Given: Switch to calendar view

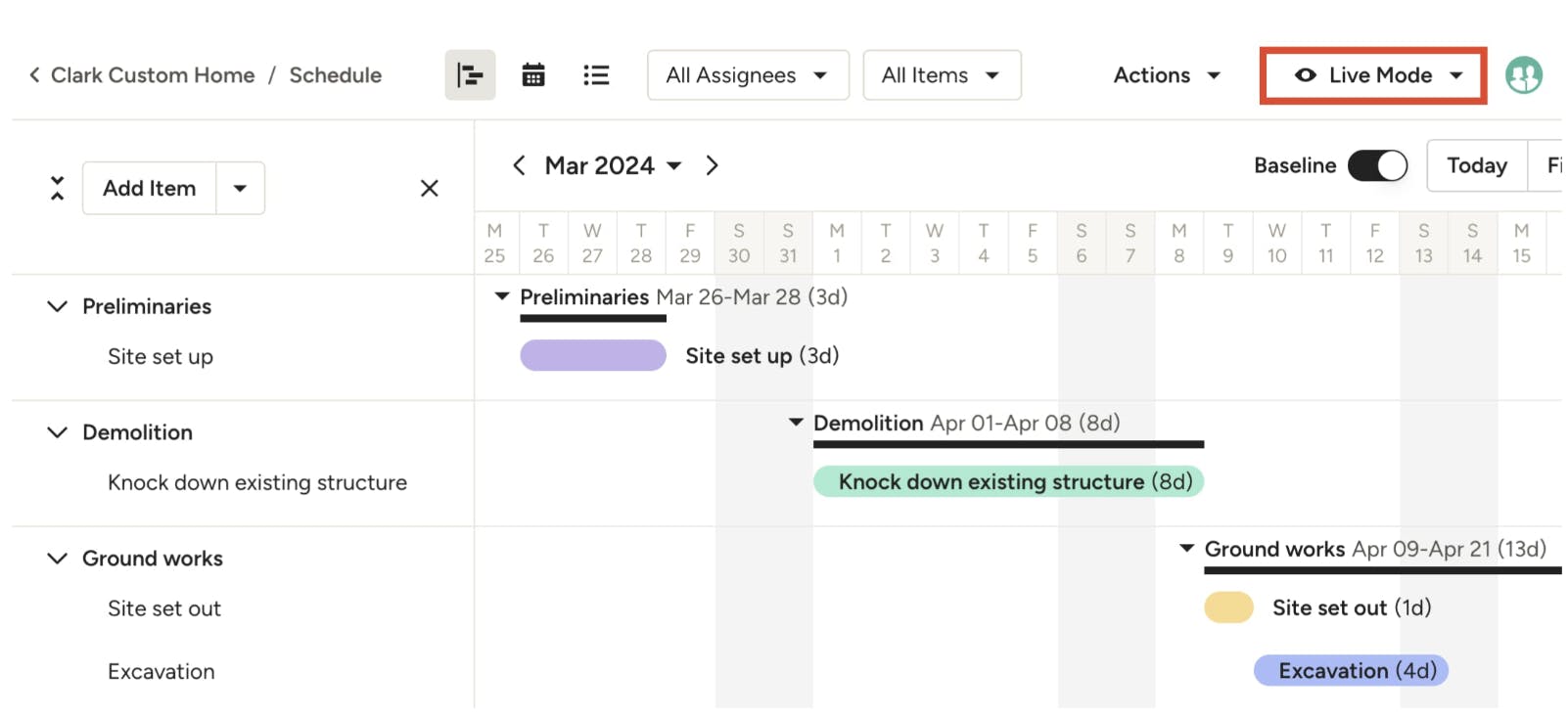Looking at the screenshot, I should tap(533, 75).
